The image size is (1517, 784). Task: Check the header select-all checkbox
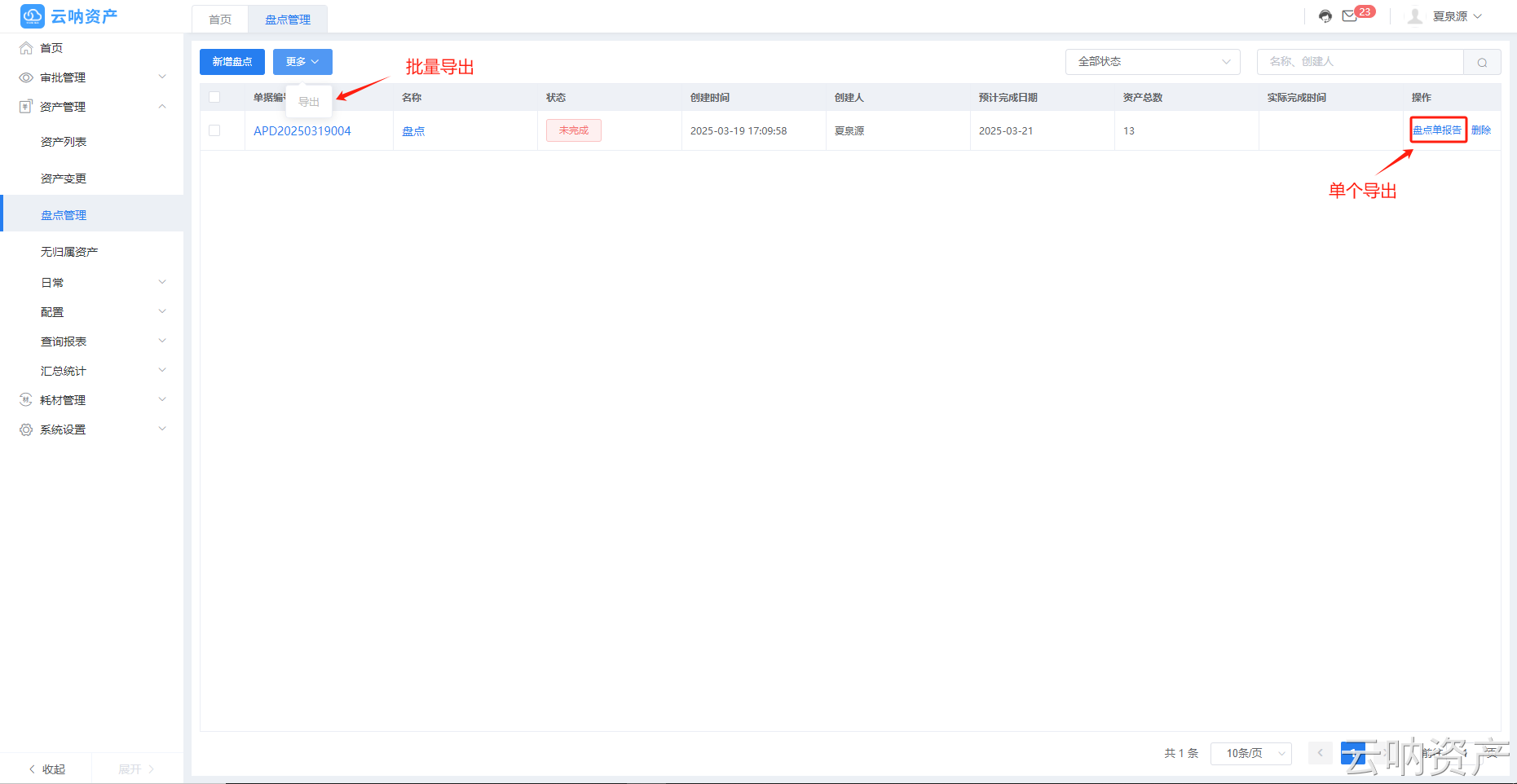pos(214,96)
